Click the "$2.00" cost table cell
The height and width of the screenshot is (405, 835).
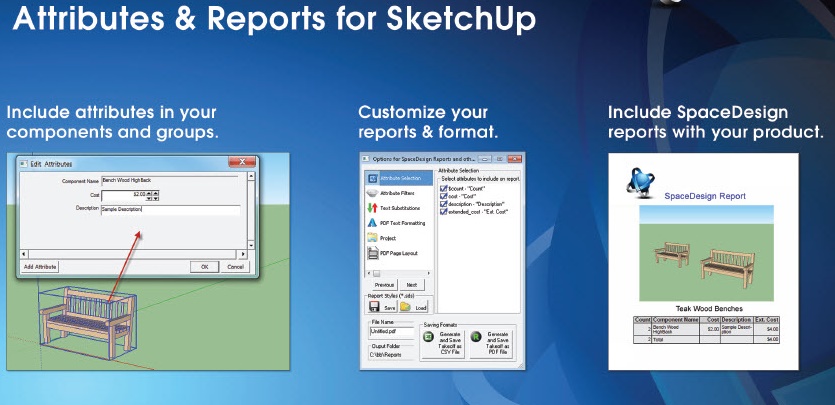click(710, 329)
